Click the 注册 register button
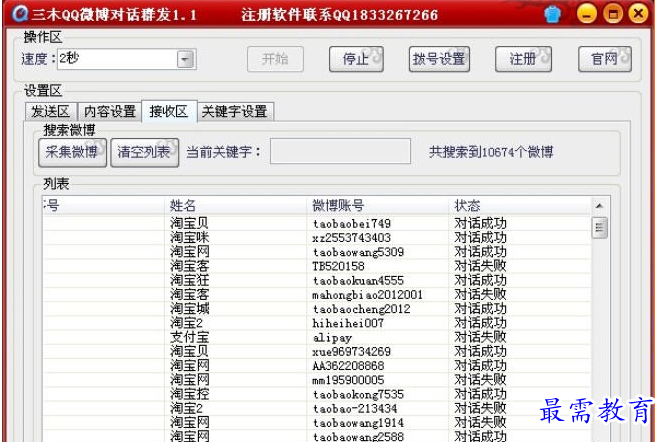The image size is (661, 442). [x=523, y=59]
